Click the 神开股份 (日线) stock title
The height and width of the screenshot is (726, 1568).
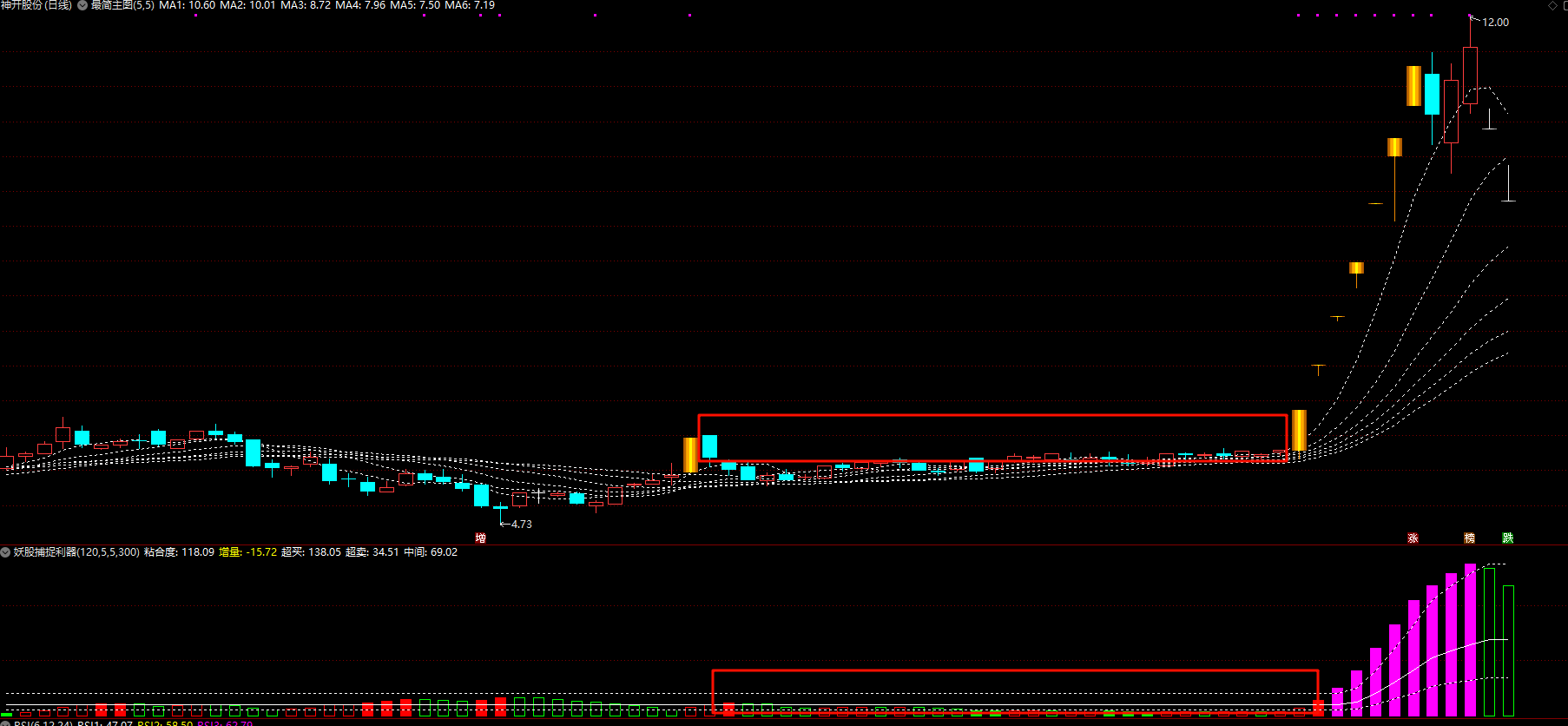(x=36, y=5)
